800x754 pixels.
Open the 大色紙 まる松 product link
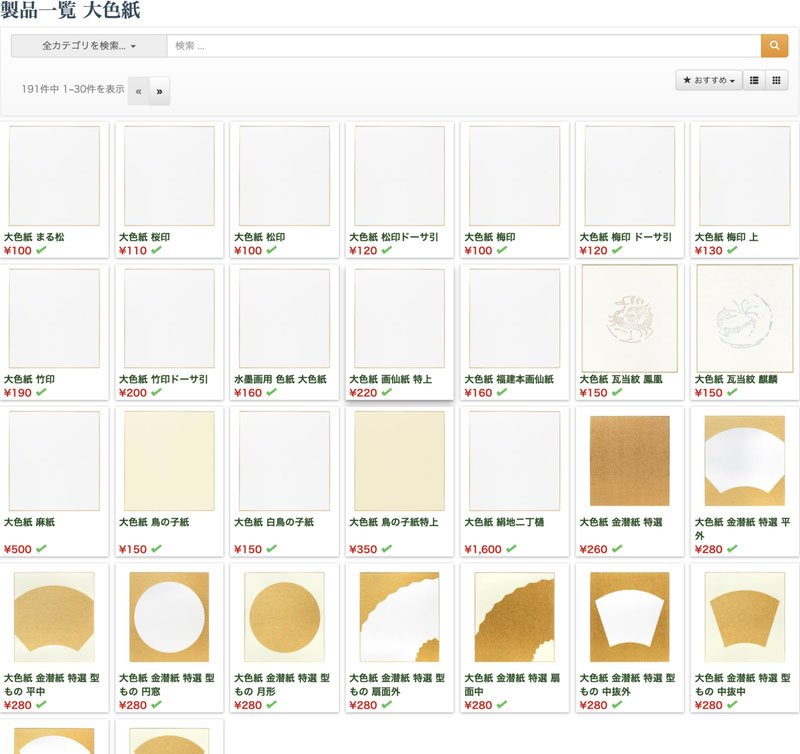click(x=35, y=237)
